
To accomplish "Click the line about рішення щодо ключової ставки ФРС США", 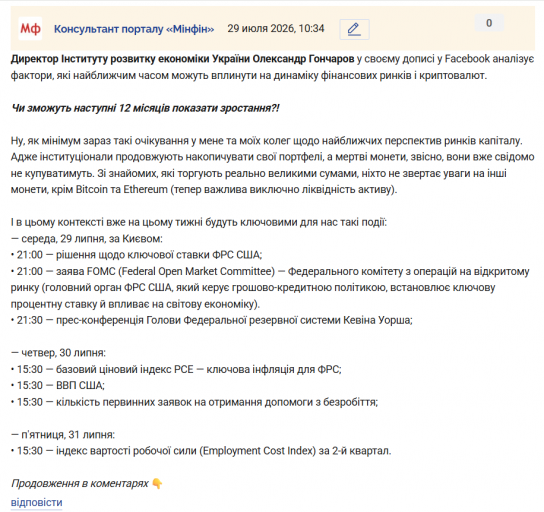I will 136,255.
